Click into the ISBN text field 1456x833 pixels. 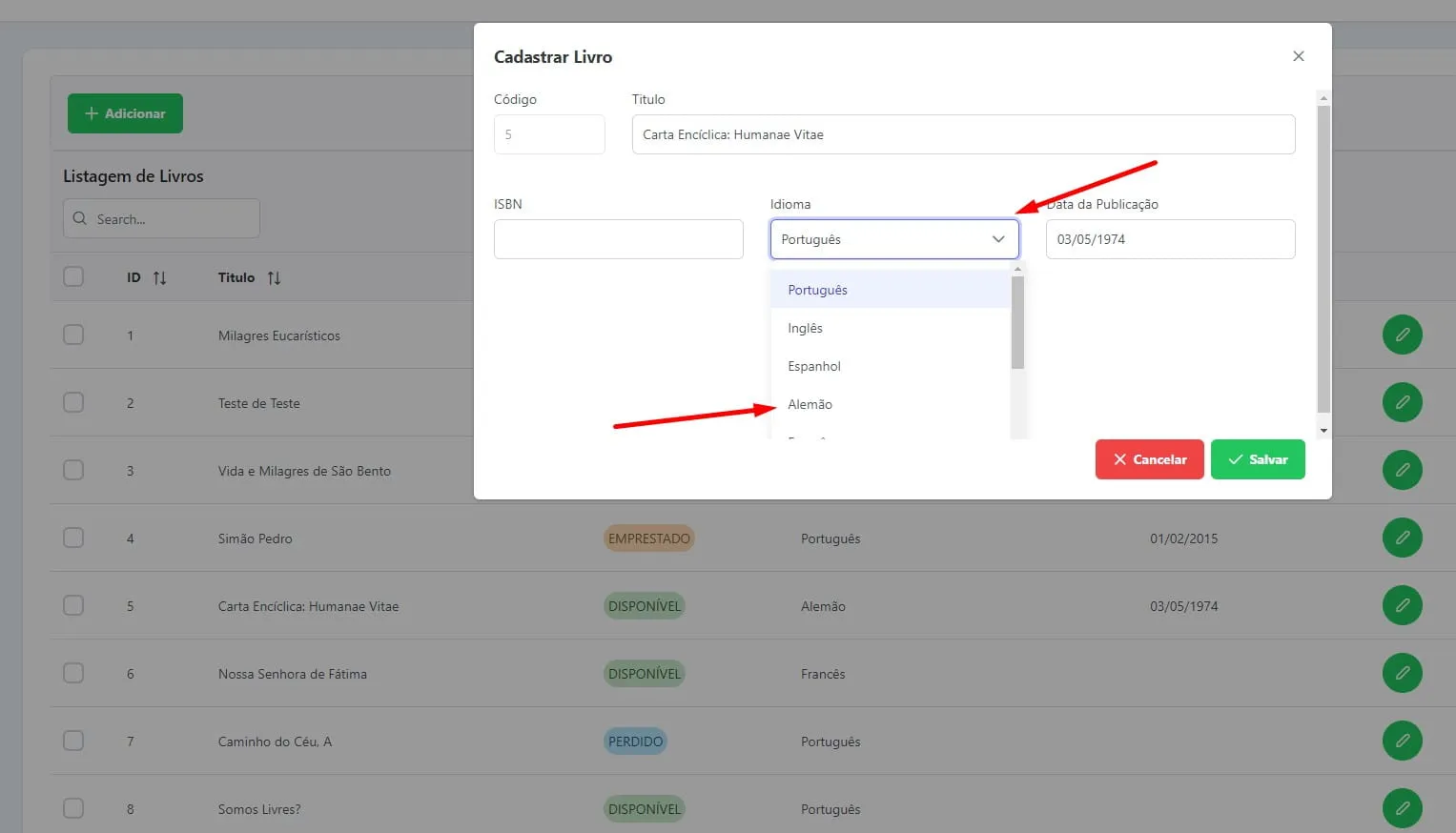(x=618, y=239)
